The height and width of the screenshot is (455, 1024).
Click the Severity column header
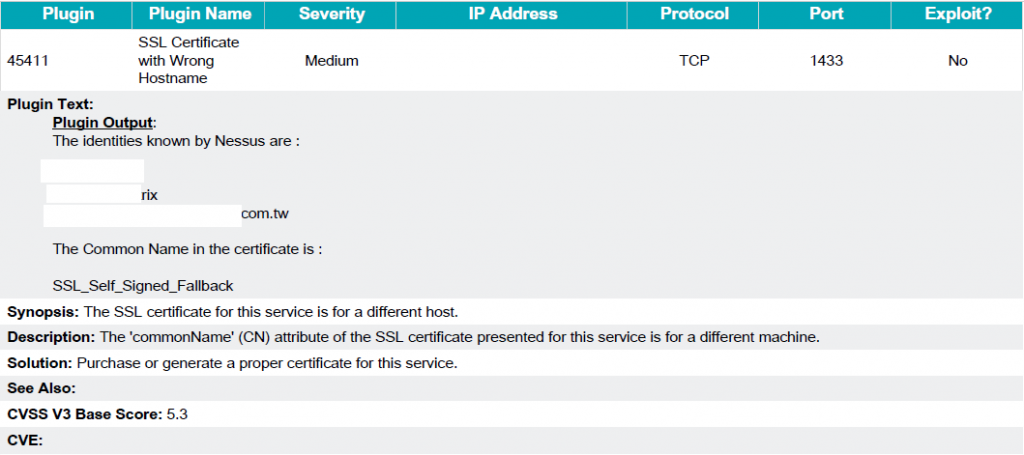[x=330, y=14]
